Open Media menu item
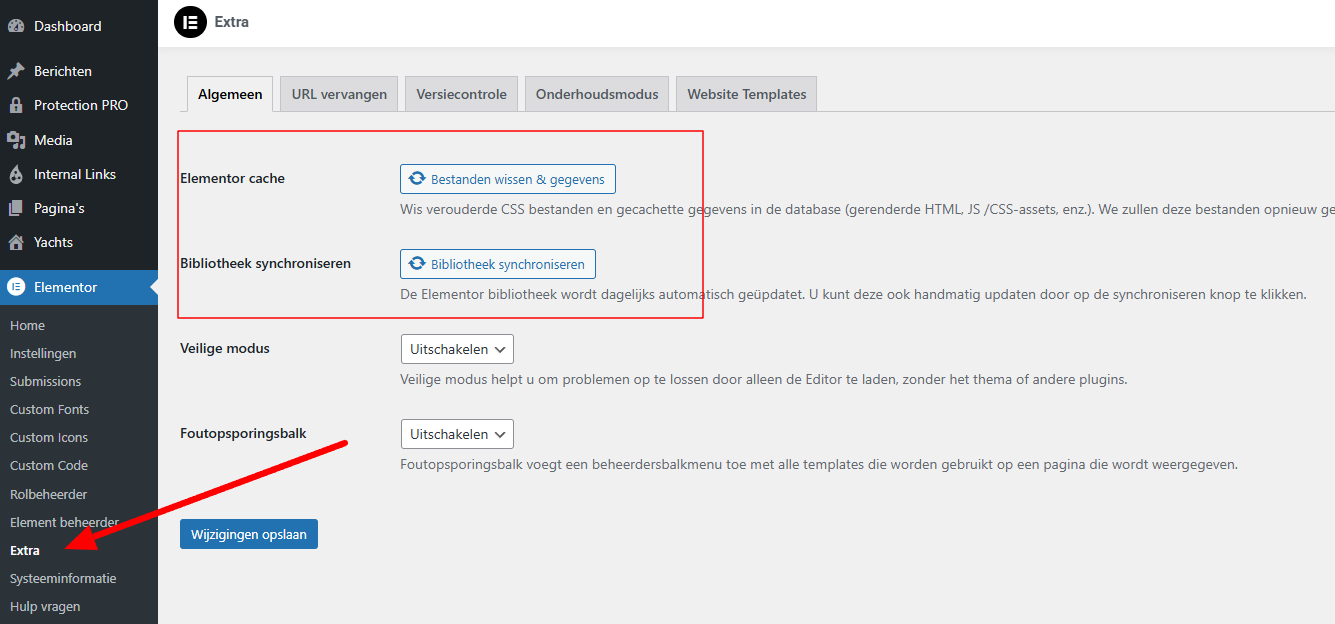Image resolution: width=1335 pixels, height=624 pixels. click(79, 140)
